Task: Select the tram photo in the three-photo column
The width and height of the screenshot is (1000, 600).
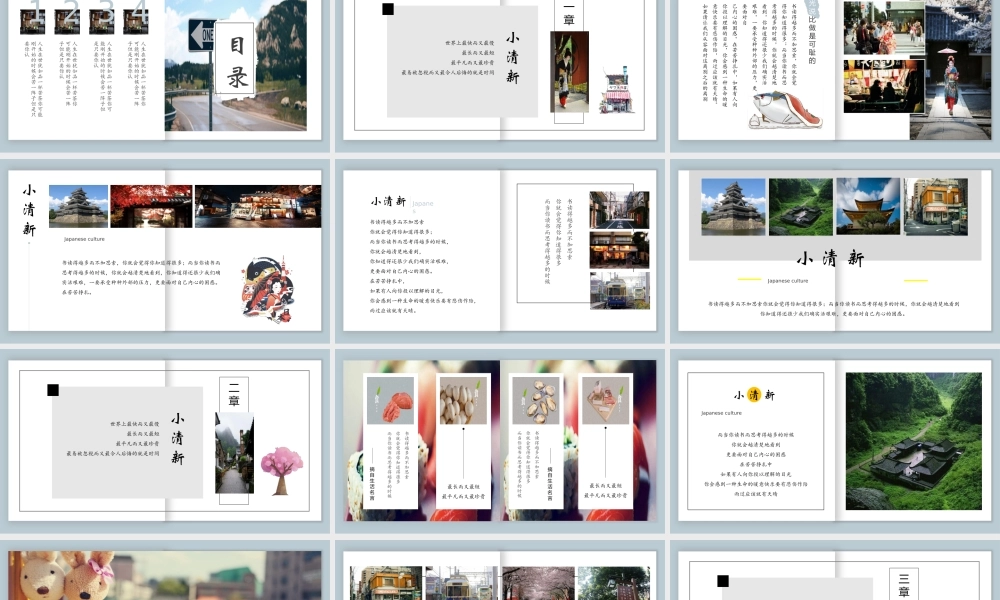Action: pyautogui.click(x=619, y=291)
